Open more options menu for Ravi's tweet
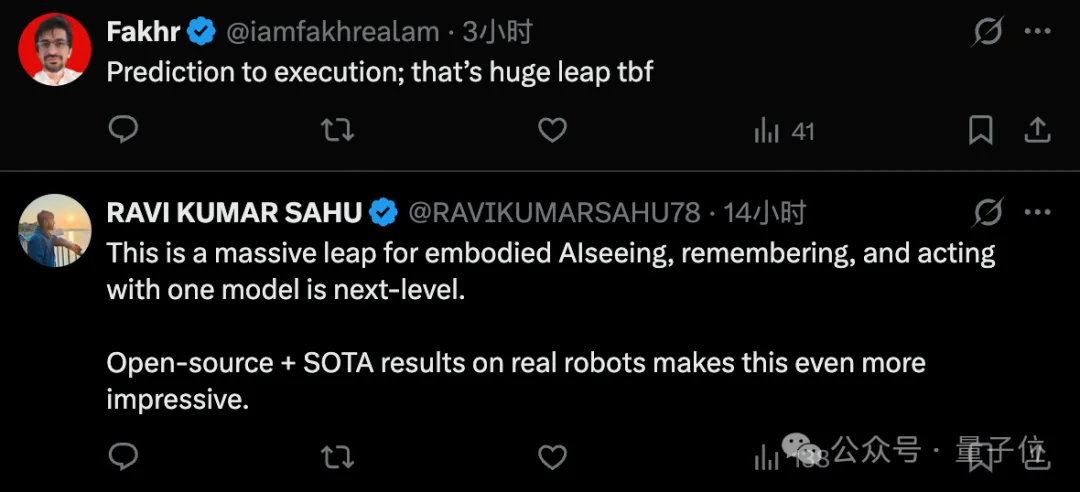Image resolution: width=1080 pixels, height=492 pixels. tap(1038, 212)
